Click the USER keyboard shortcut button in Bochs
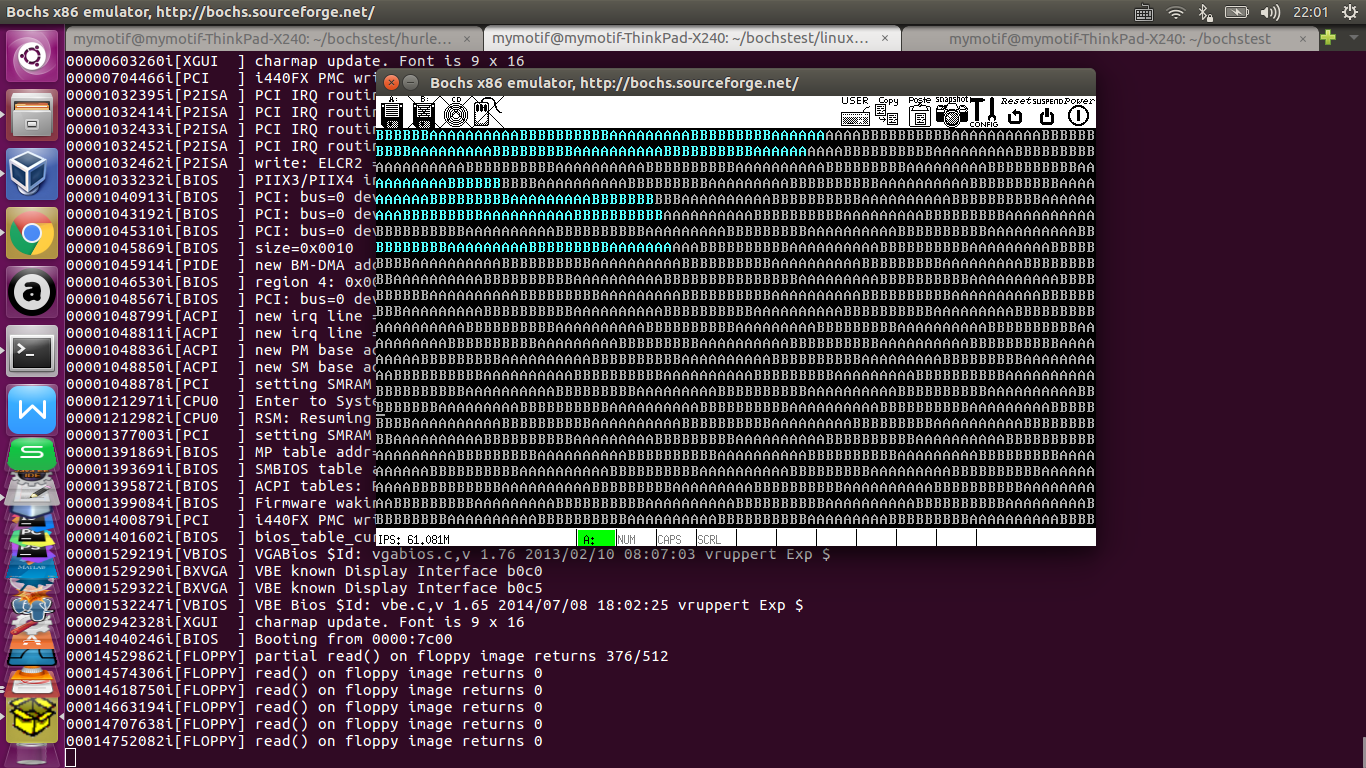The image size is (1366, 768). click(x=855, y=113)
